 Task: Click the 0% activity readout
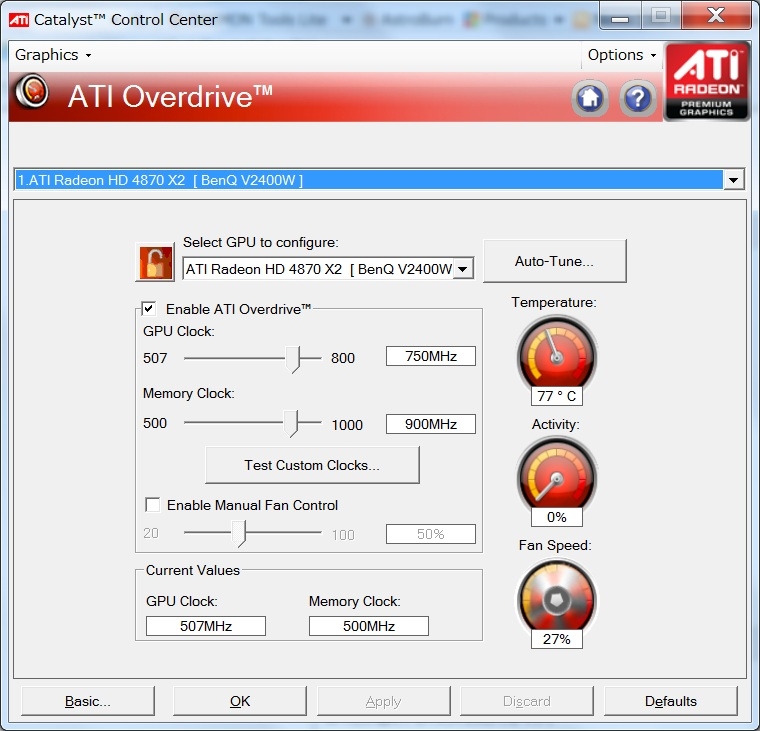(x=557, y=517)
